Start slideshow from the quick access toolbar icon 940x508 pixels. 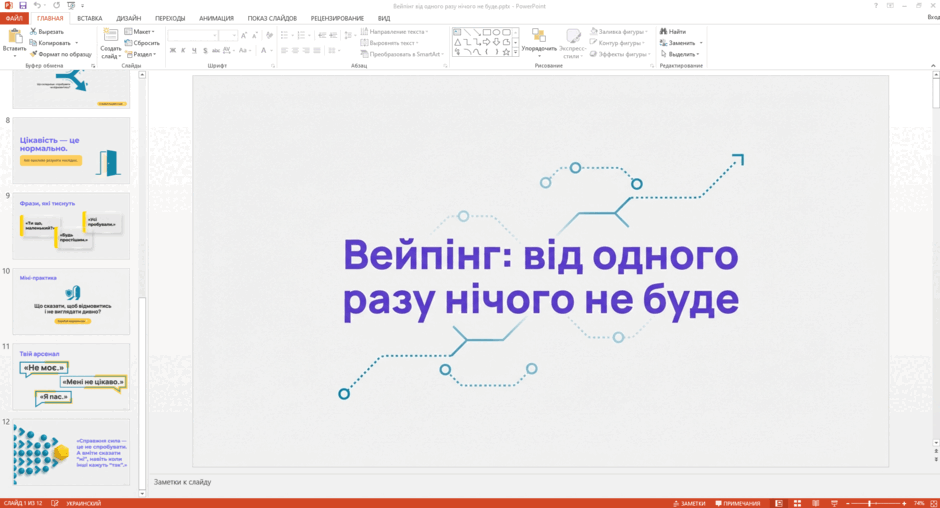click(x=71, y=5)
